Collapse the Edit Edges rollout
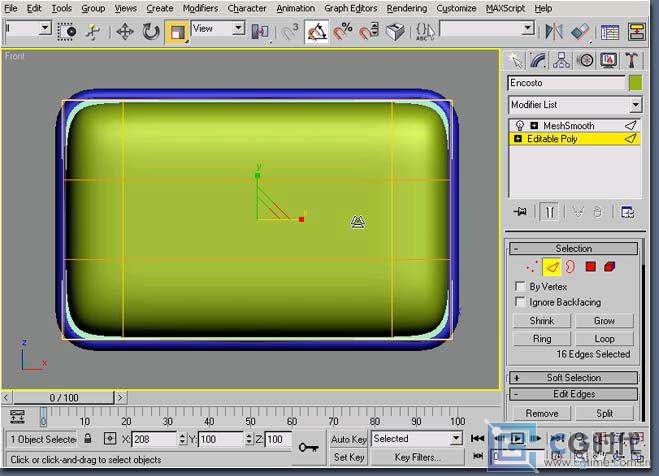 tap(573, 394)
